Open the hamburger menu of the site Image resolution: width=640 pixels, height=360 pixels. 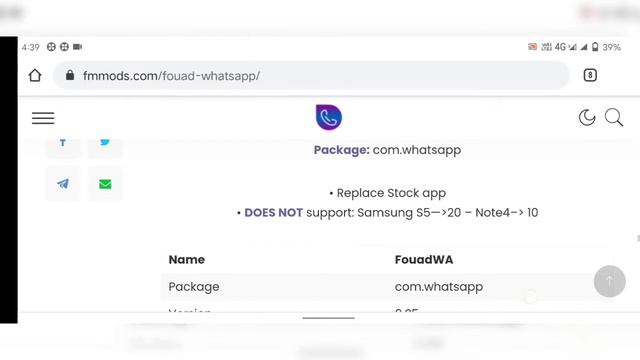point(43,118)
